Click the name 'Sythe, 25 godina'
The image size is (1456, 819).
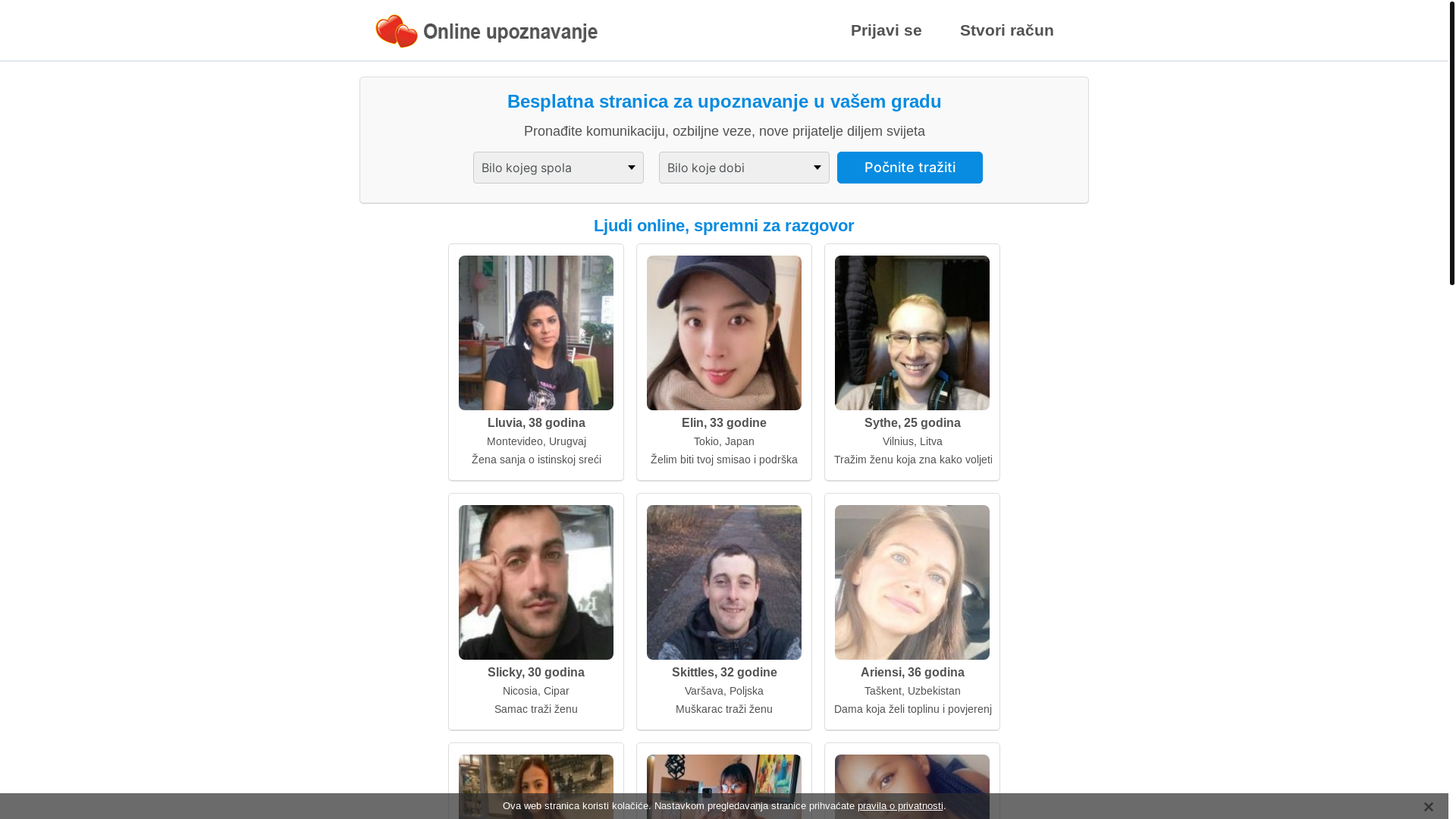click(912, 423)
